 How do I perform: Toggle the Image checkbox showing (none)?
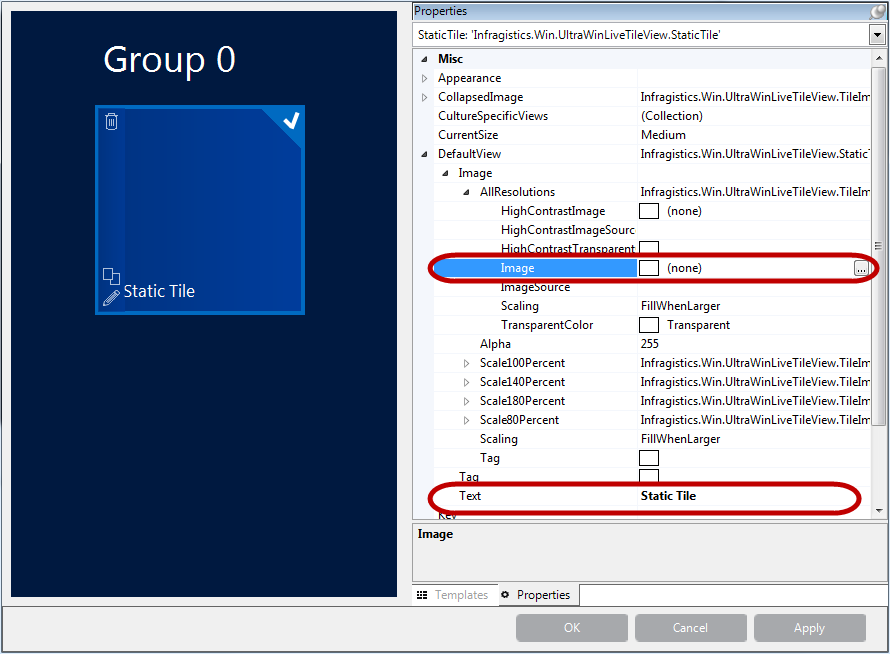pyautogui.click(x=649, y=267)
